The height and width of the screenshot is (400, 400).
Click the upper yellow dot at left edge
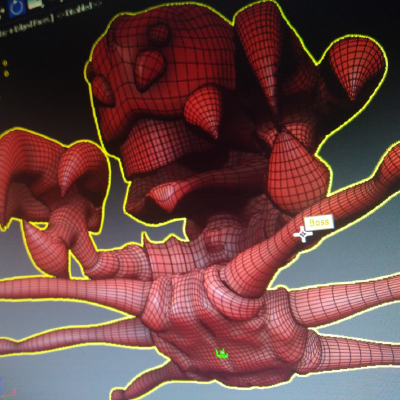click(x=5, y=63)
